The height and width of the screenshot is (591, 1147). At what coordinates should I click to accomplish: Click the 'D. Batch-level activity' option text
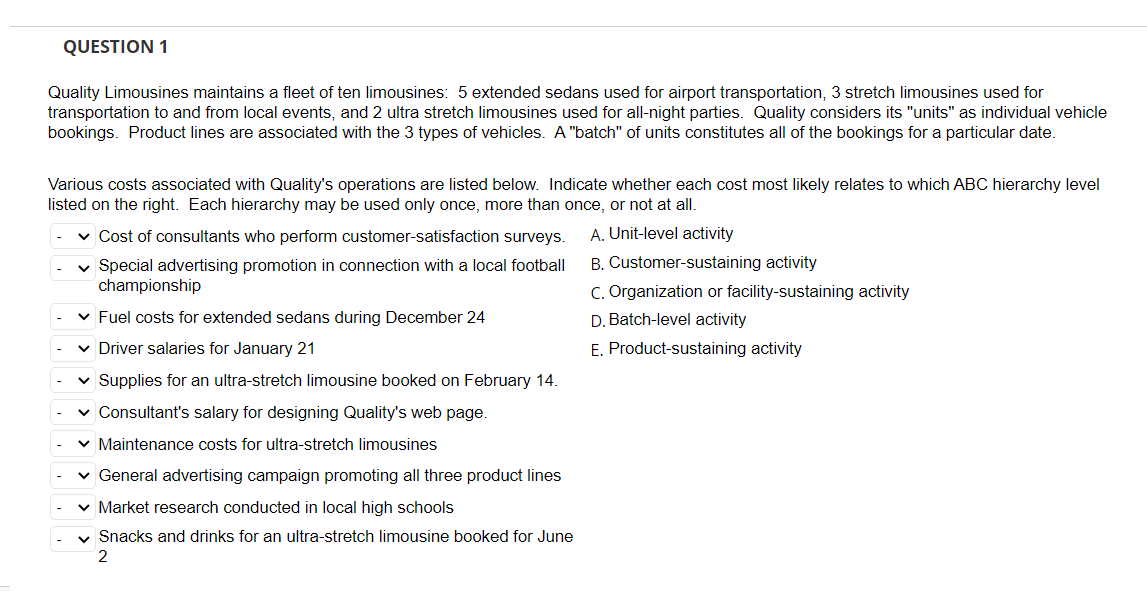pyautogui.click(x=677, y=320)
